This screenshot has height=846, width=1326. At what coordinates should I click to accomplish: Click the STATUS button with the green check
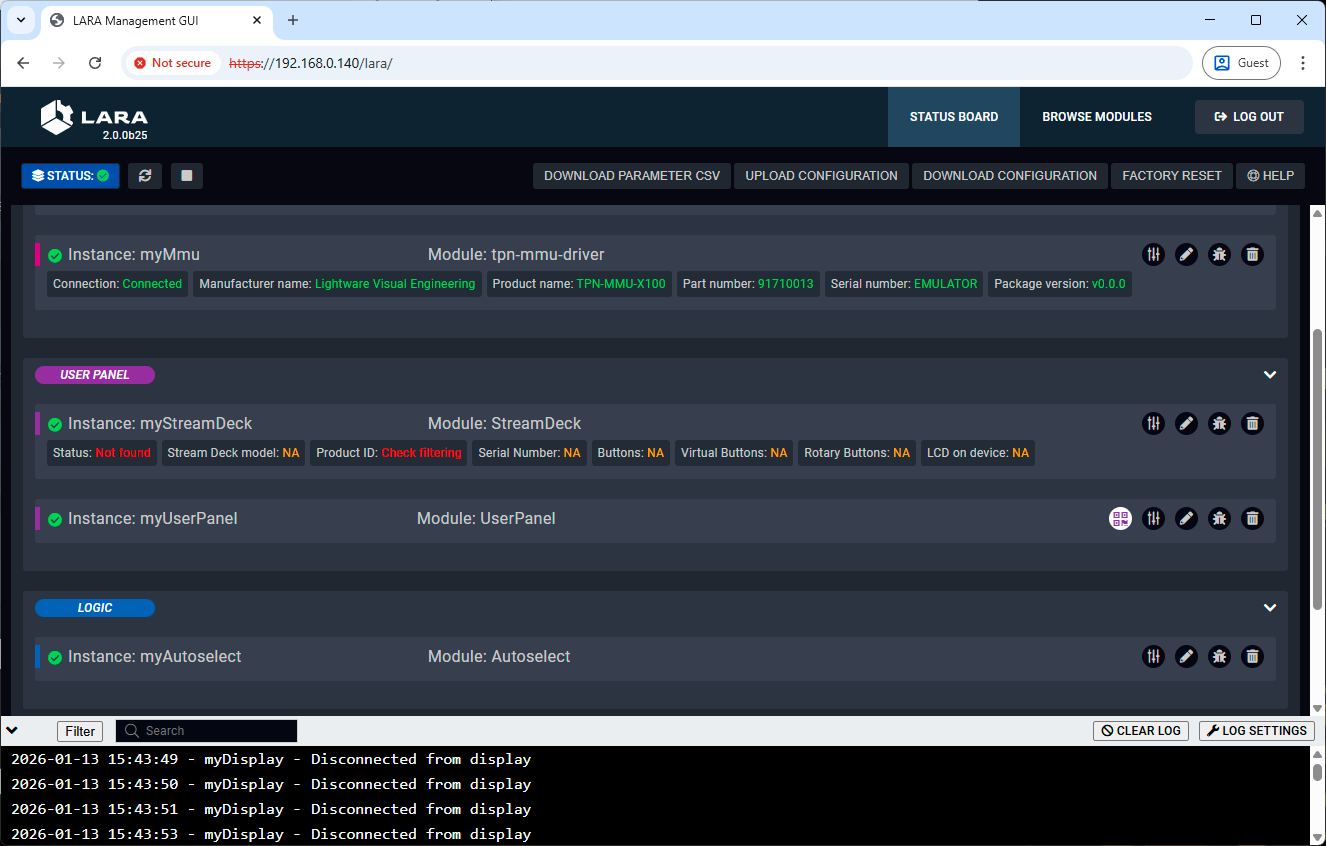(x=70, y=176)
